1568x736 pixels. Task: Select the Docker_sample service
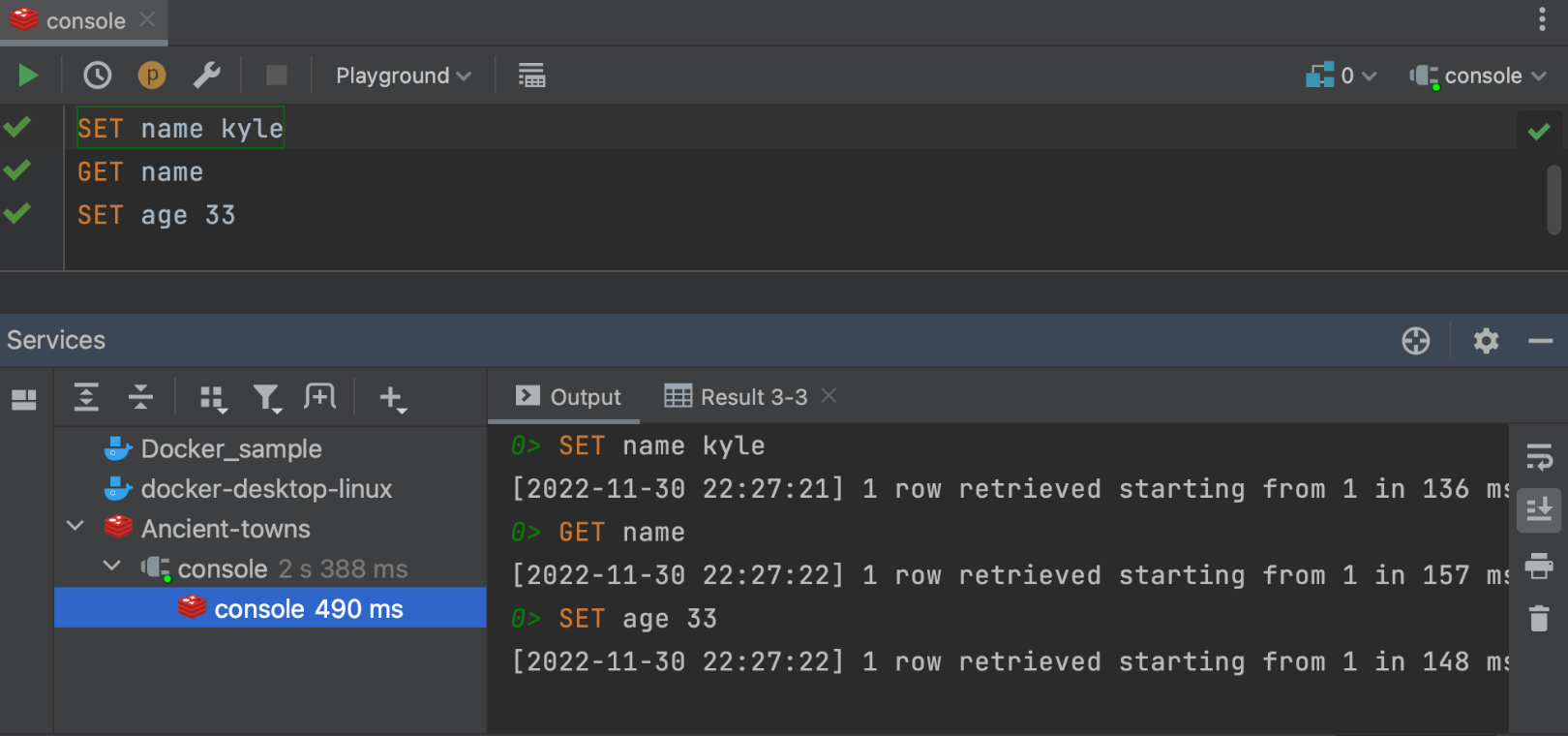click(230, 449)
